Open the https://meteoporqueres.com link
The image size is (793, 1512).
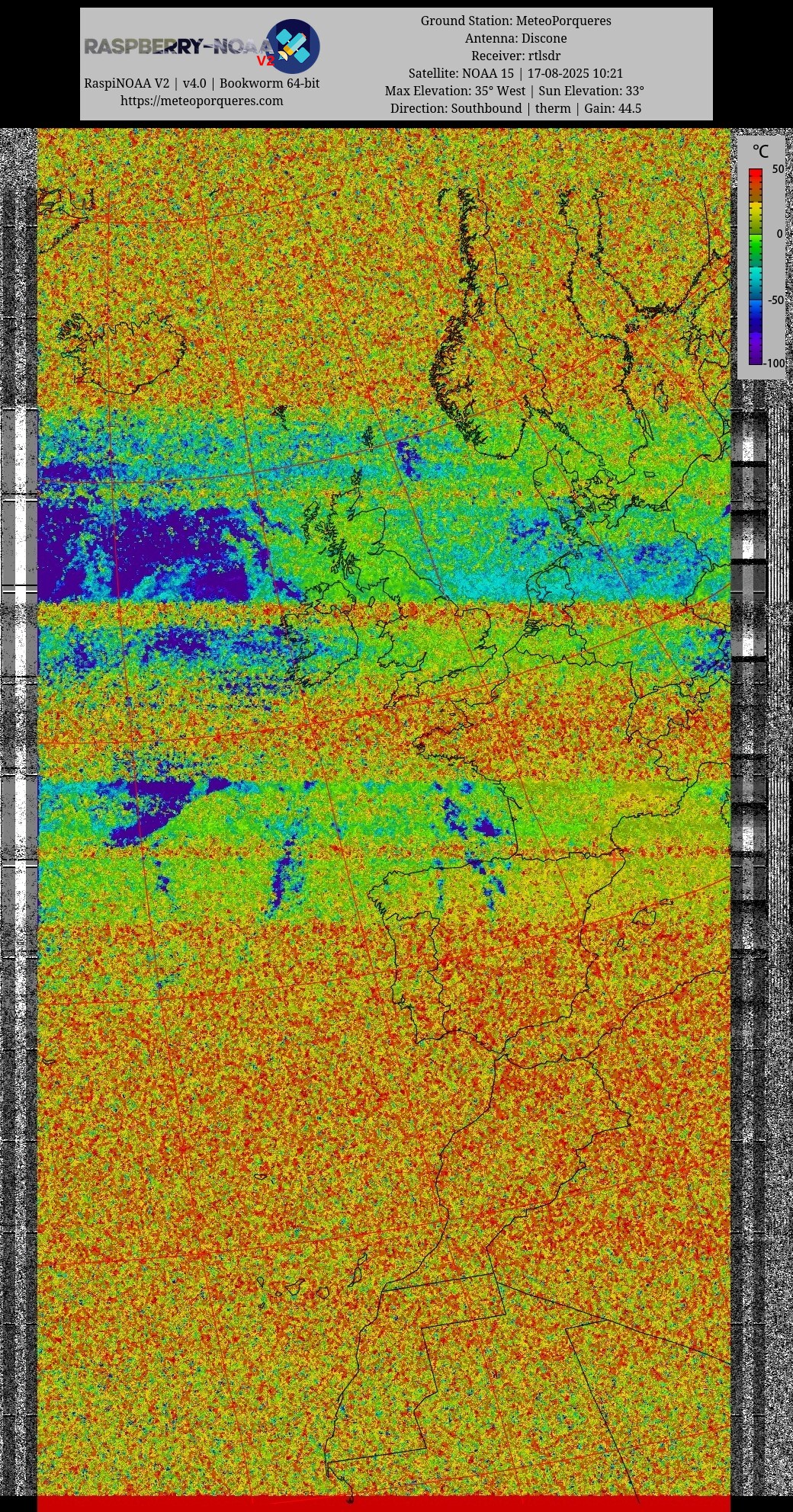pyautogui.click(x=201, y=101)
